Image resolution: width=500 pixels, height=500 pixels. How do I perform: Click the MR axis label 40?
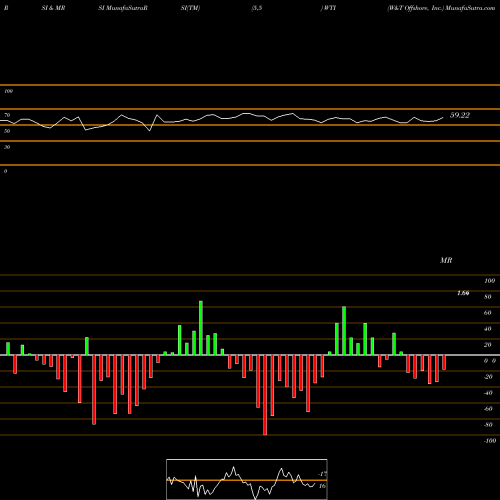[x=488, y=329]
